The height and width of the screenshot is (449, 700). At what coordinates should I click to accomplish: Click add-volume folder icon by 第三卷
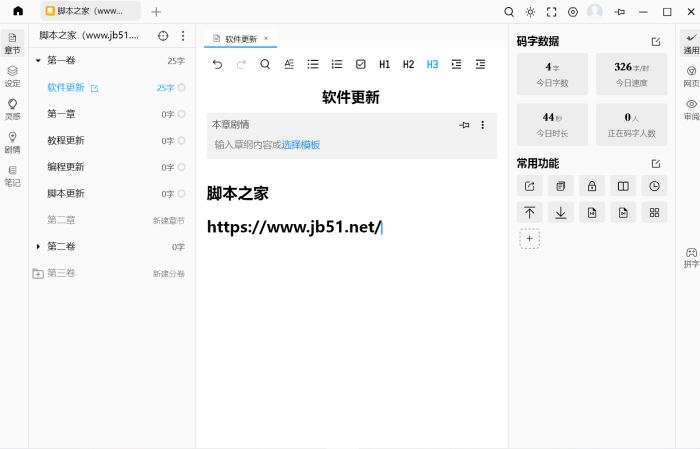[x=38, y=273]
